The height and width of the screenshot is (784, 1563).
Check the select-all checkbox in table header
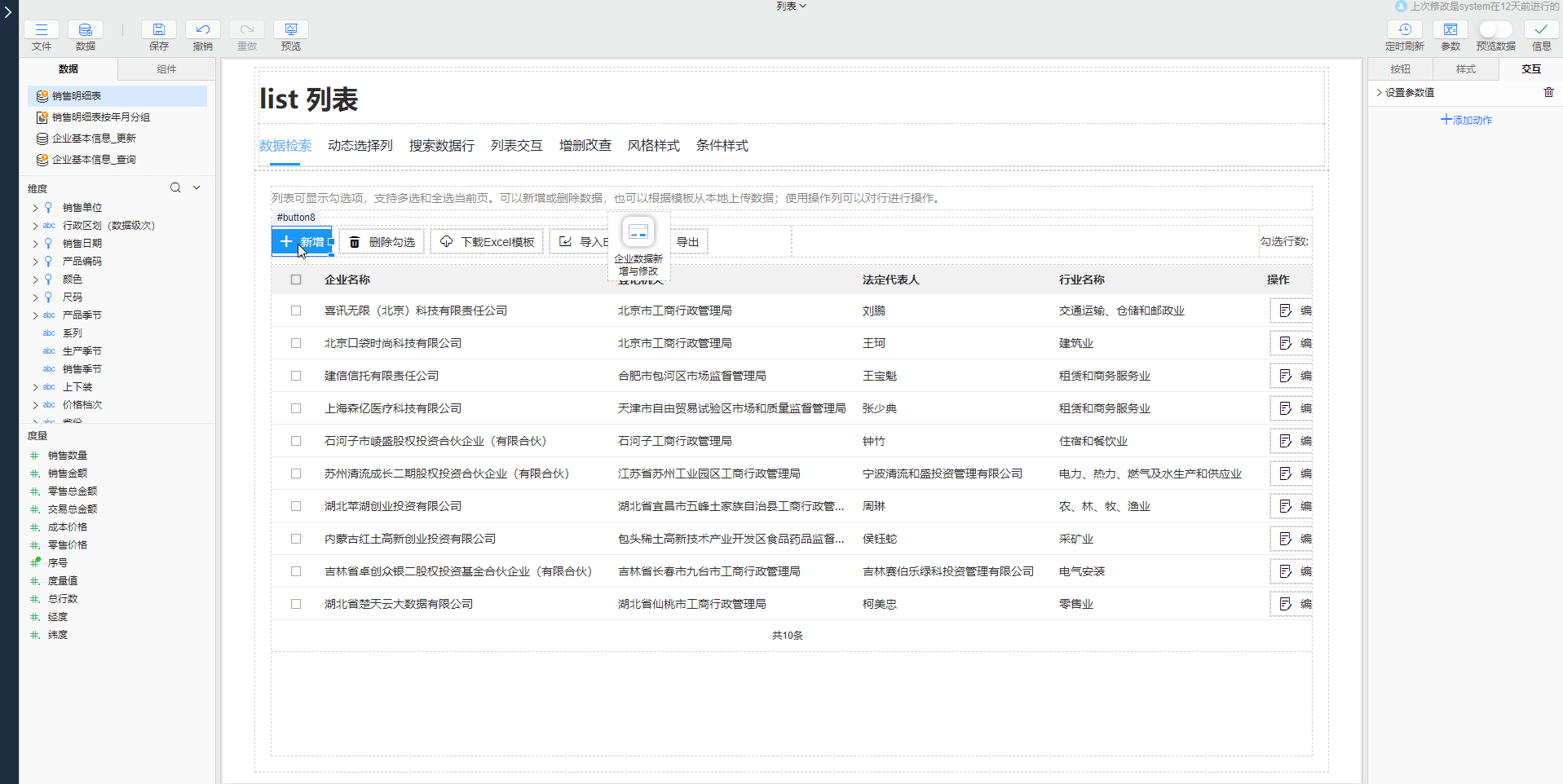point(296,280)
